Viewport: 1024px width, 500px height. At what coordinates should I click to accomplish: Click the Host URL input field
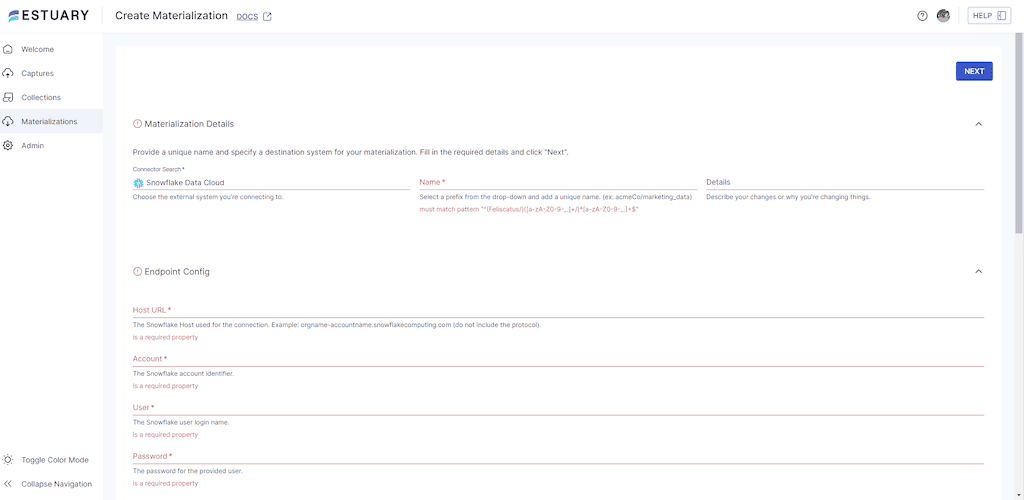558,310
